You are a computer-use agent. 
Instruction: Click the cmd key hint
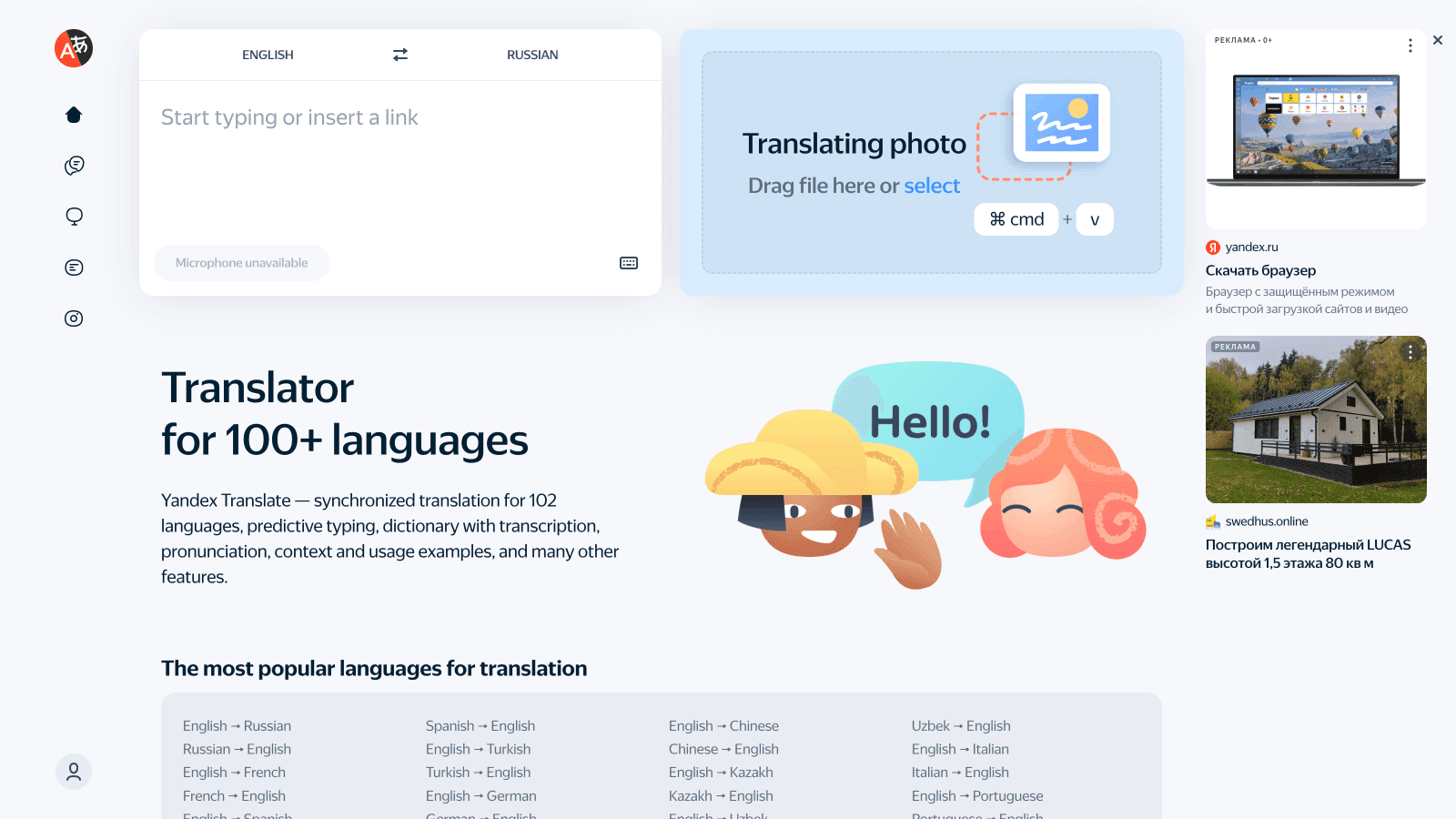(1016, 219)
